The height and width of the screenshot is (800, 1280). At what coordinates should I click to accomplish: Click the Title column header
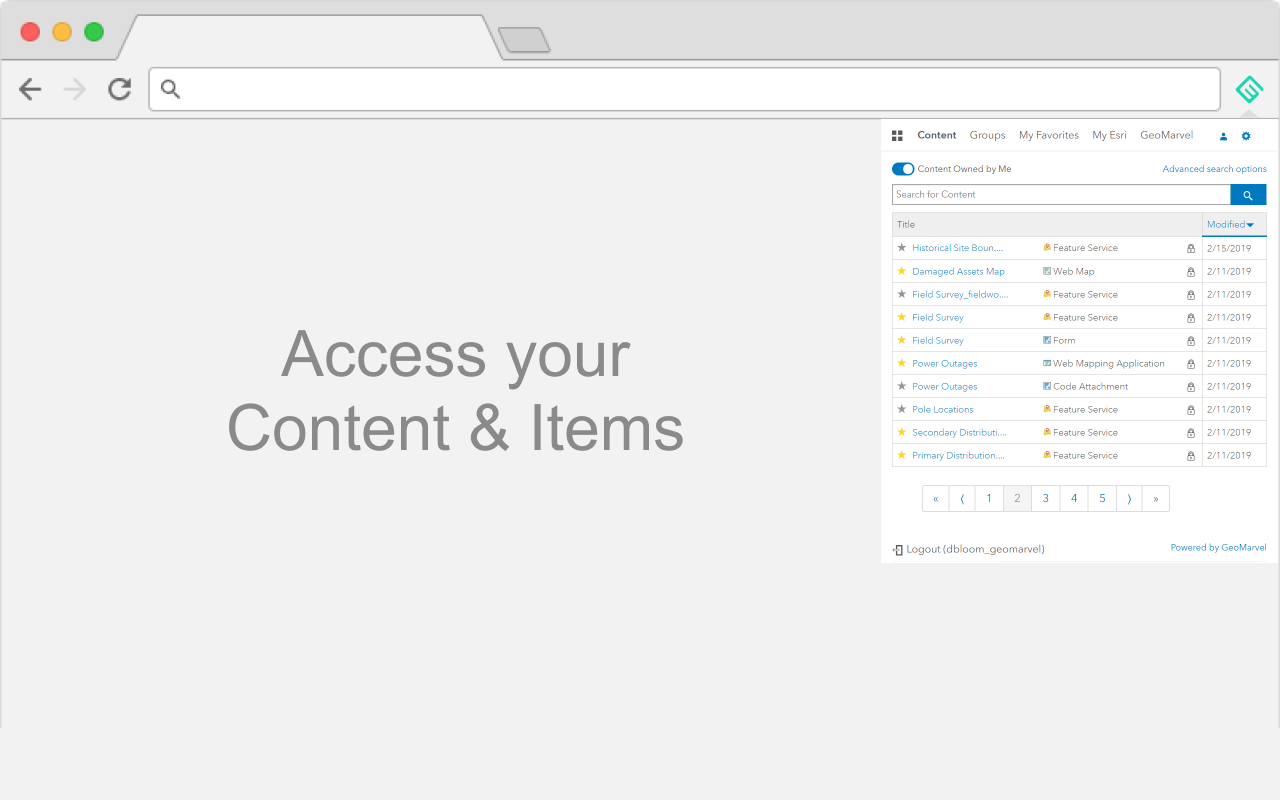(1047, 225)
